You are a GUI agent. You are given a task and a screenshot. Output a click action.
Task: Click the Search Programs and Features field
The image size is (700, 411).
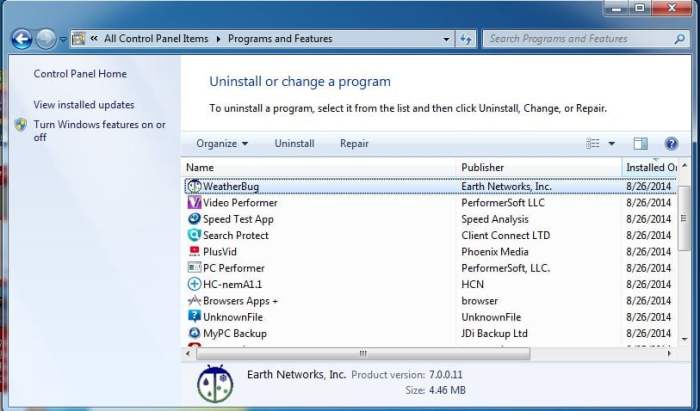[x=580, y=39]
